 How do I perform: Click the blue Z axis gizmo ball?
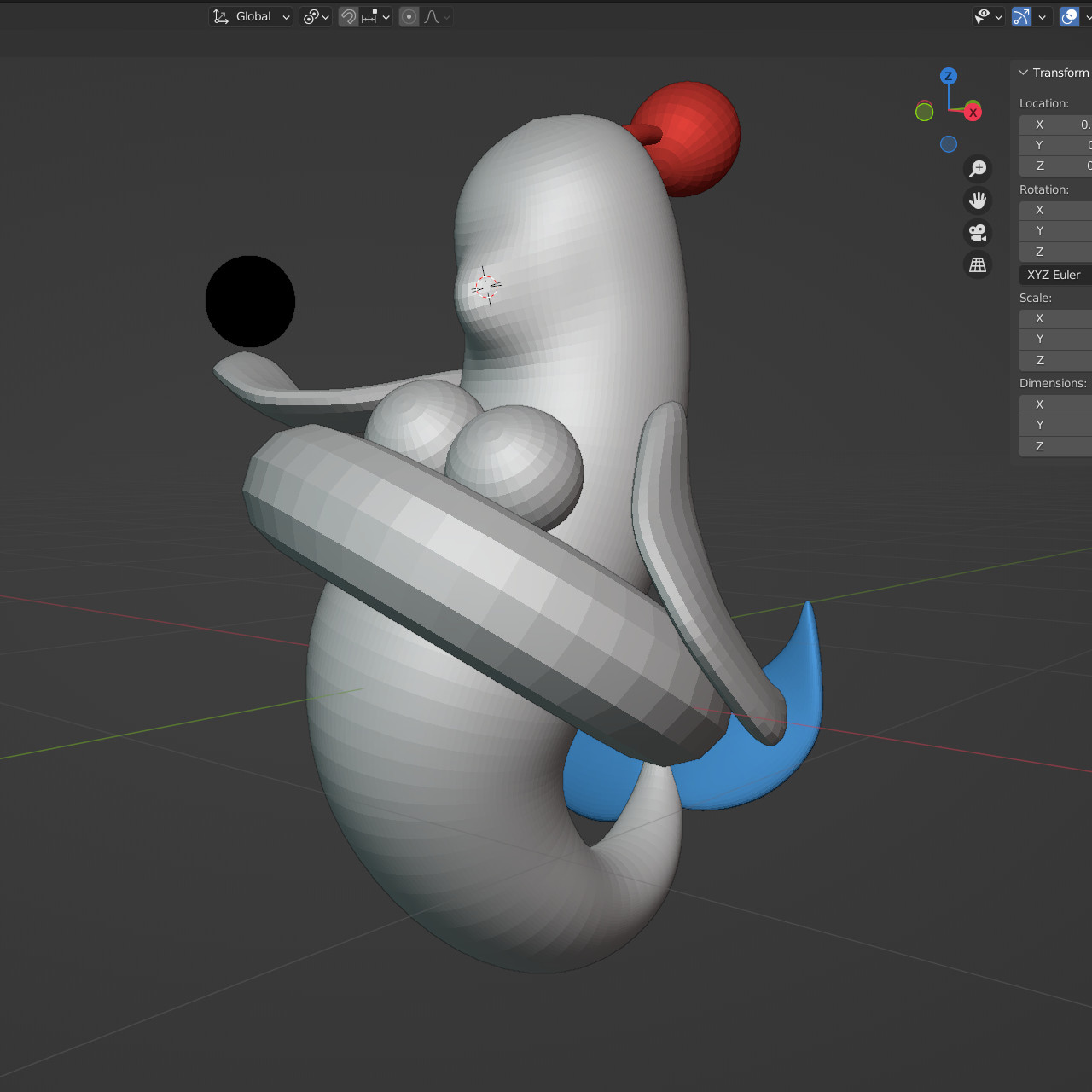tap(948, 76)
